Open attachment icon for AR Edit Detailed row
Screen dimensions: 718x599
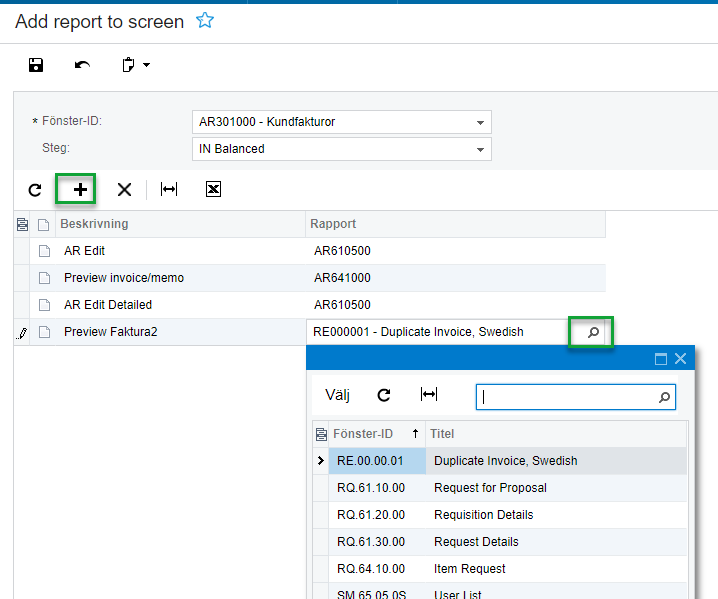point(44,305)
